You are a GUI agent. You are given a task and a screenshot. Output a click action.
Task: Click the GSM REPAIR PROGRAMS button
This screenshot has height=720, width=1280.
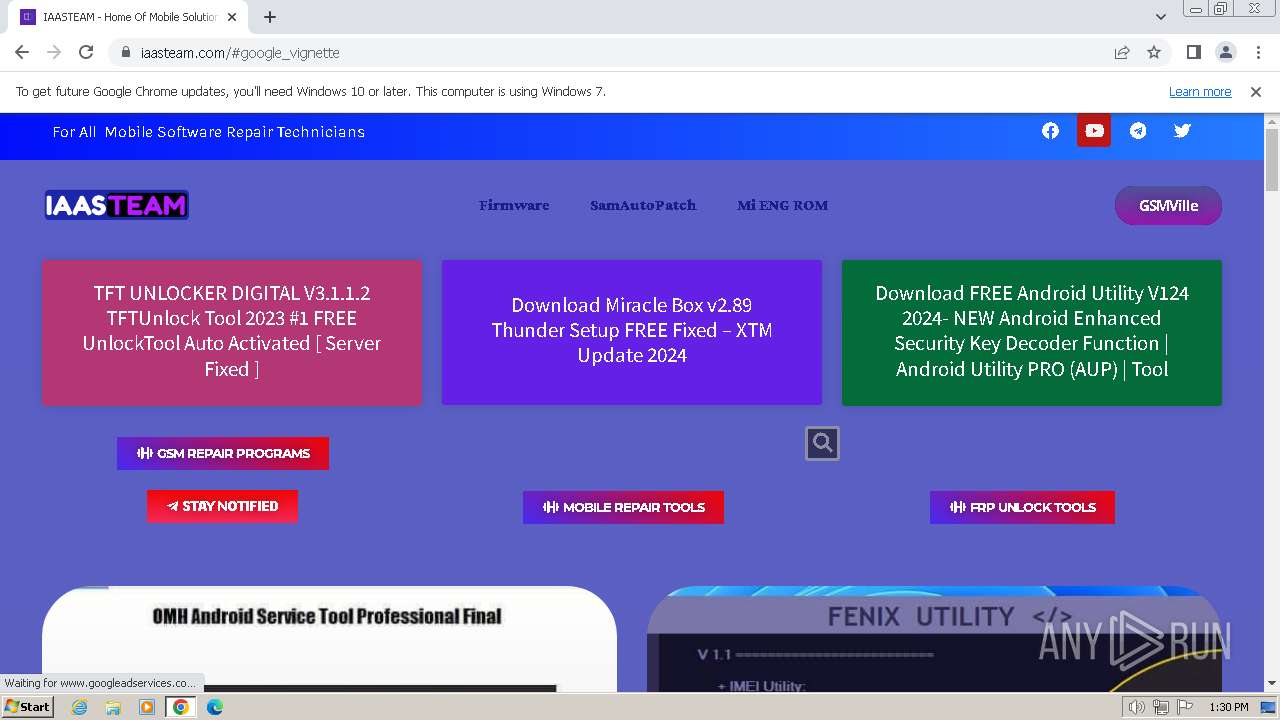pos(223,453)
